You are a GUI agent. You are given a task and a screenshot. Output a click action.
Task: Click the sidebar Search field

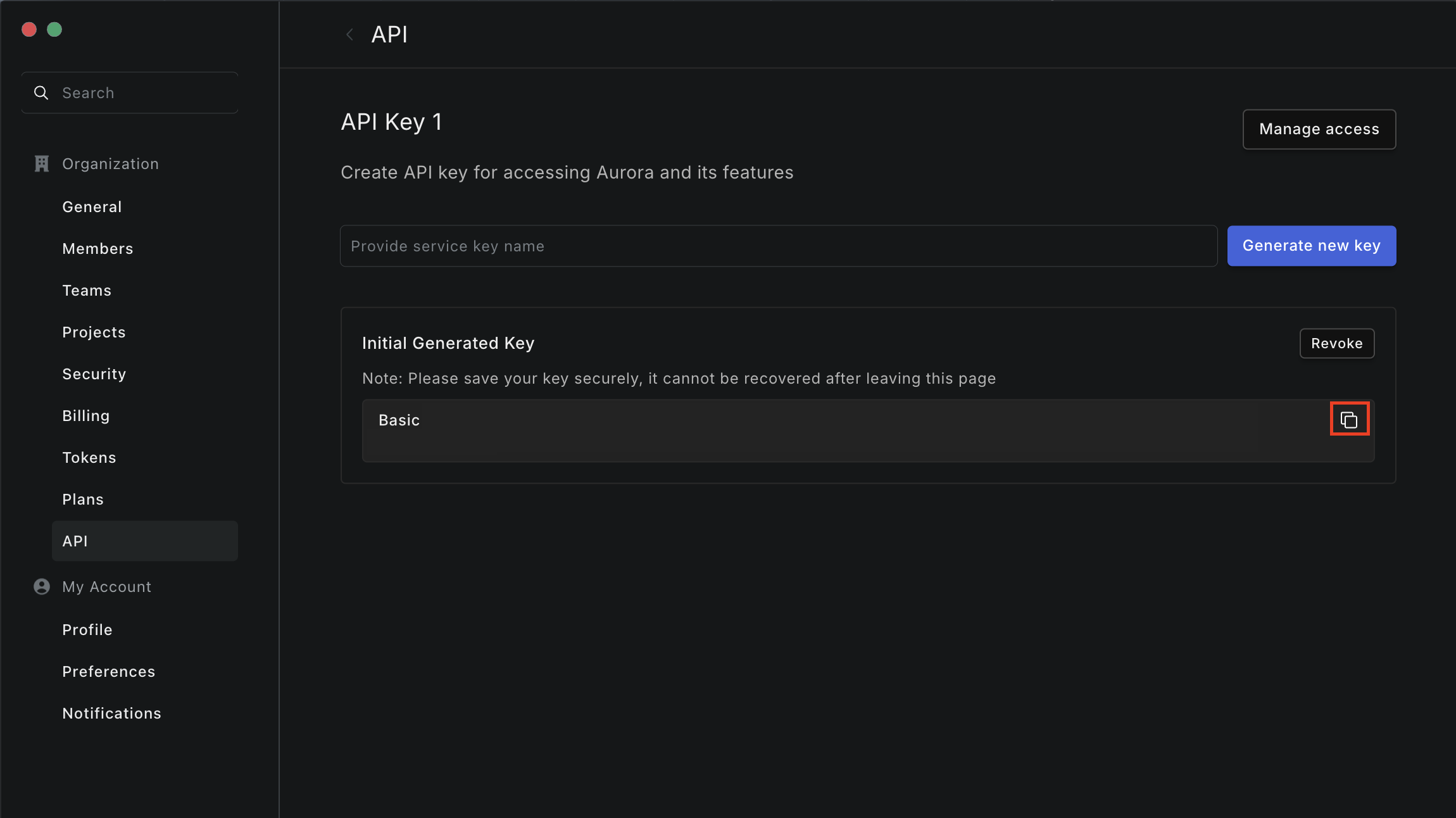coord(130,93)
